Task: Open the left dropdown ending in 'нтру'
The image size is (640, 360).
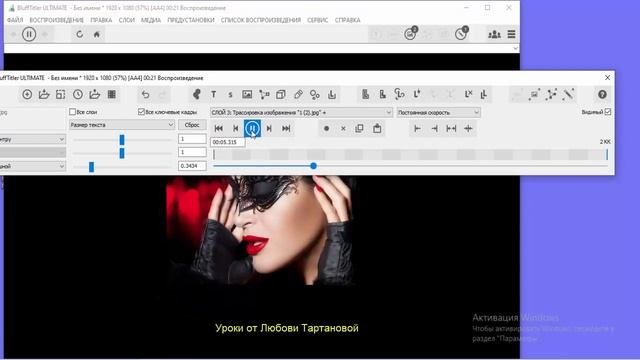Action: [32, 140]
